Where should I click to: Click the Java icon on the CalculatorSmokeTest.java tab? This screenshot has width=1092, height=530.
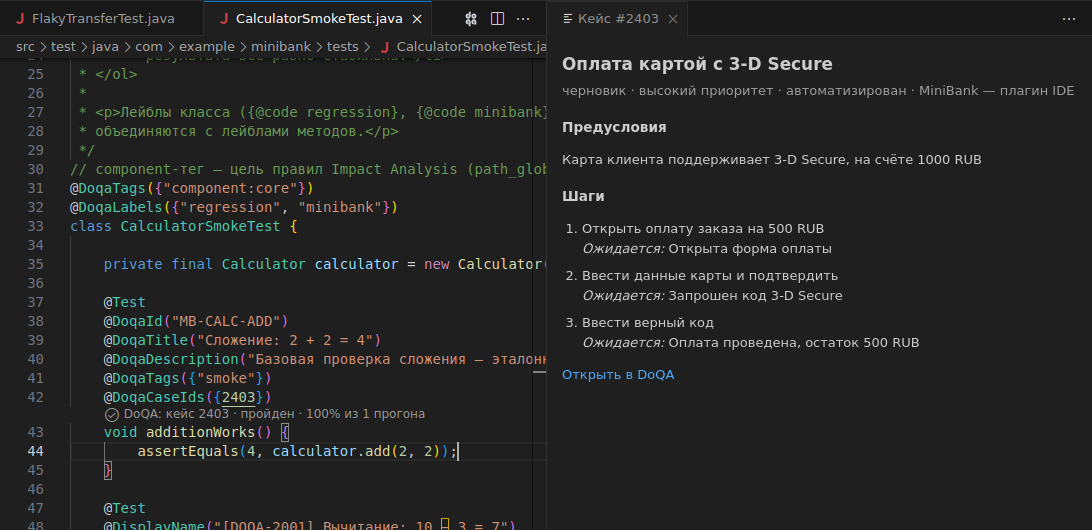pos(224,19)
